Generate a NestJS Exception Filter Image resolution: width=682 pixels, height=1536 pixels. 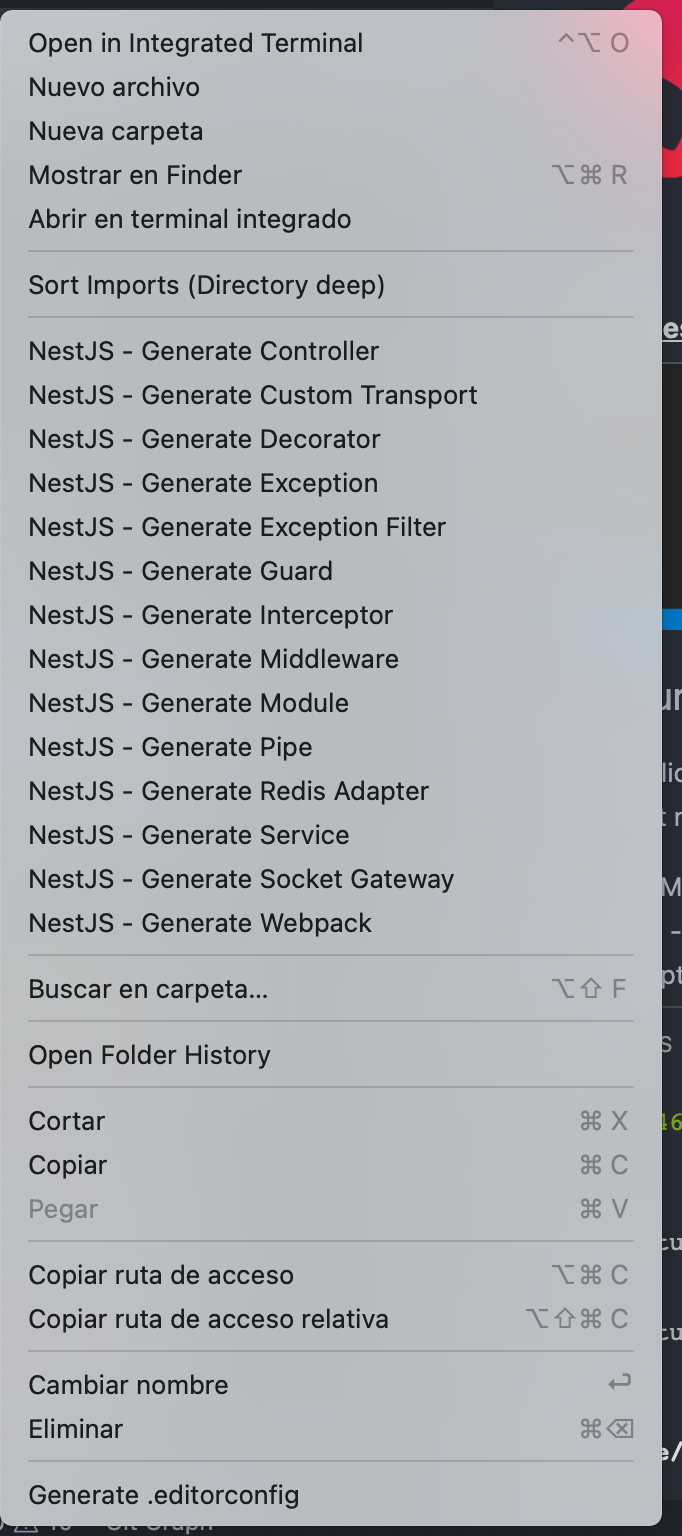pos(237,526)
